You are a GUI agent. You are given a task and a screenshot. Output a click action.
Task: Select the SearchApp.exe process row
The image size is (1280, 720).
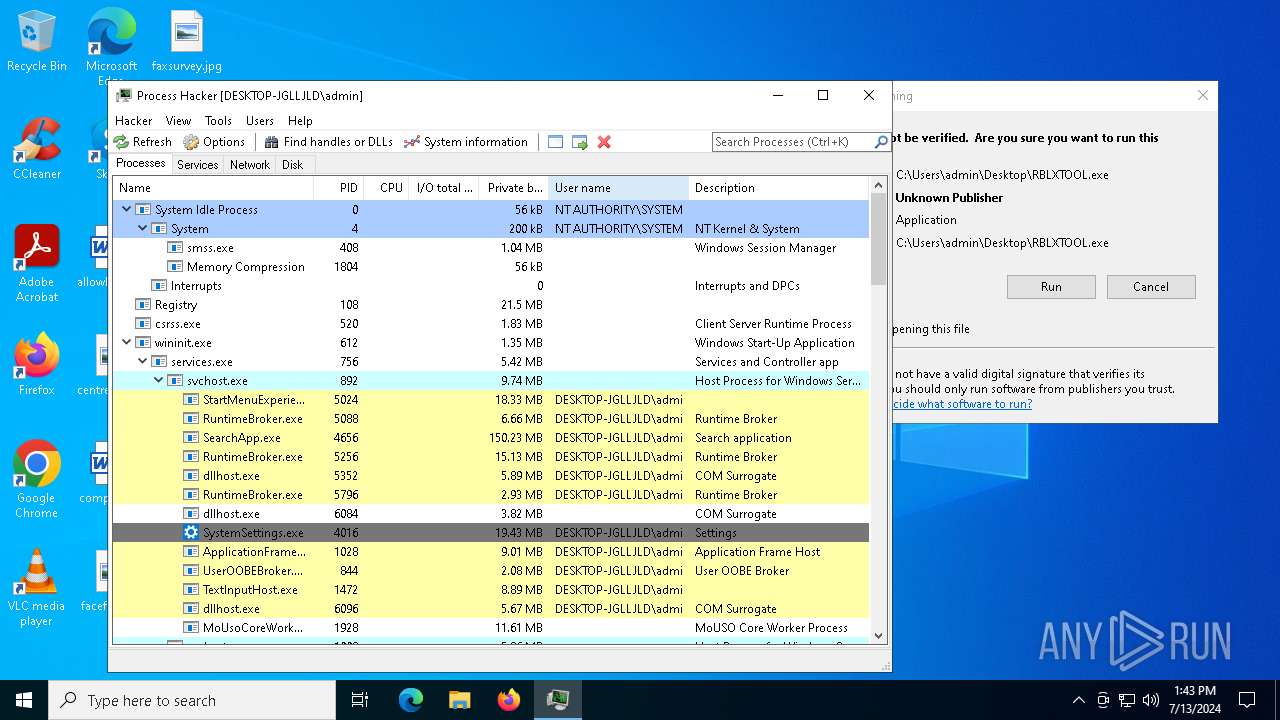tap(490, 438)
